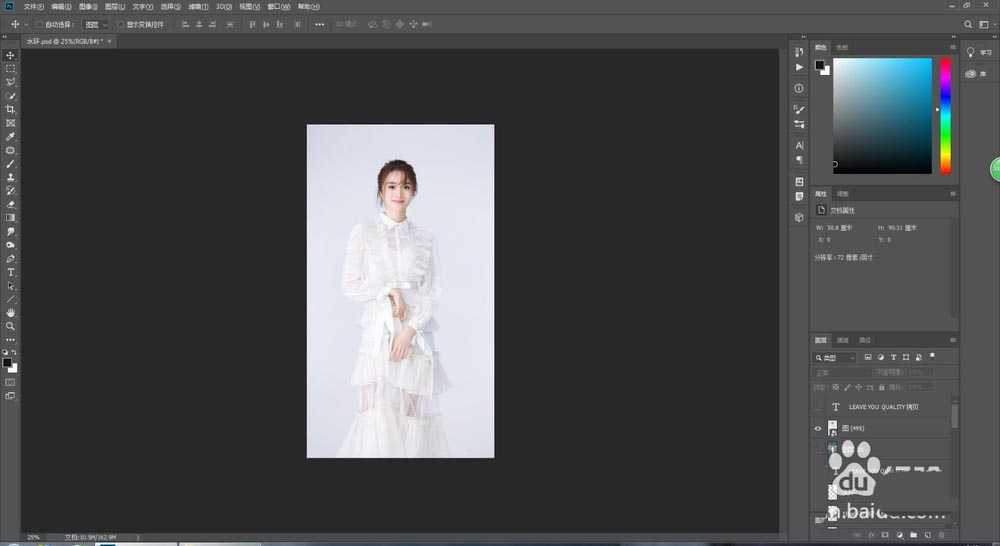Hide the layer with the visible eye icon
This screenshot has height=546, width=1000.
[819, 427]
